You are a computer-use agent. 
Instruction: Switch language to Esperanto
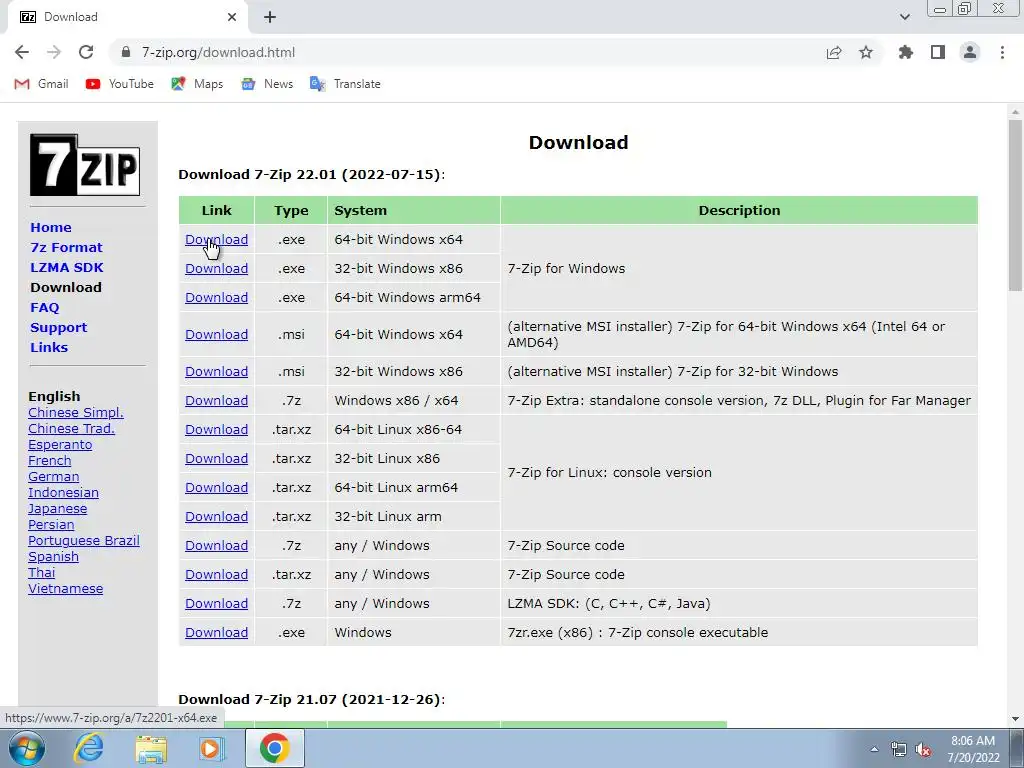tap(60, 445)
